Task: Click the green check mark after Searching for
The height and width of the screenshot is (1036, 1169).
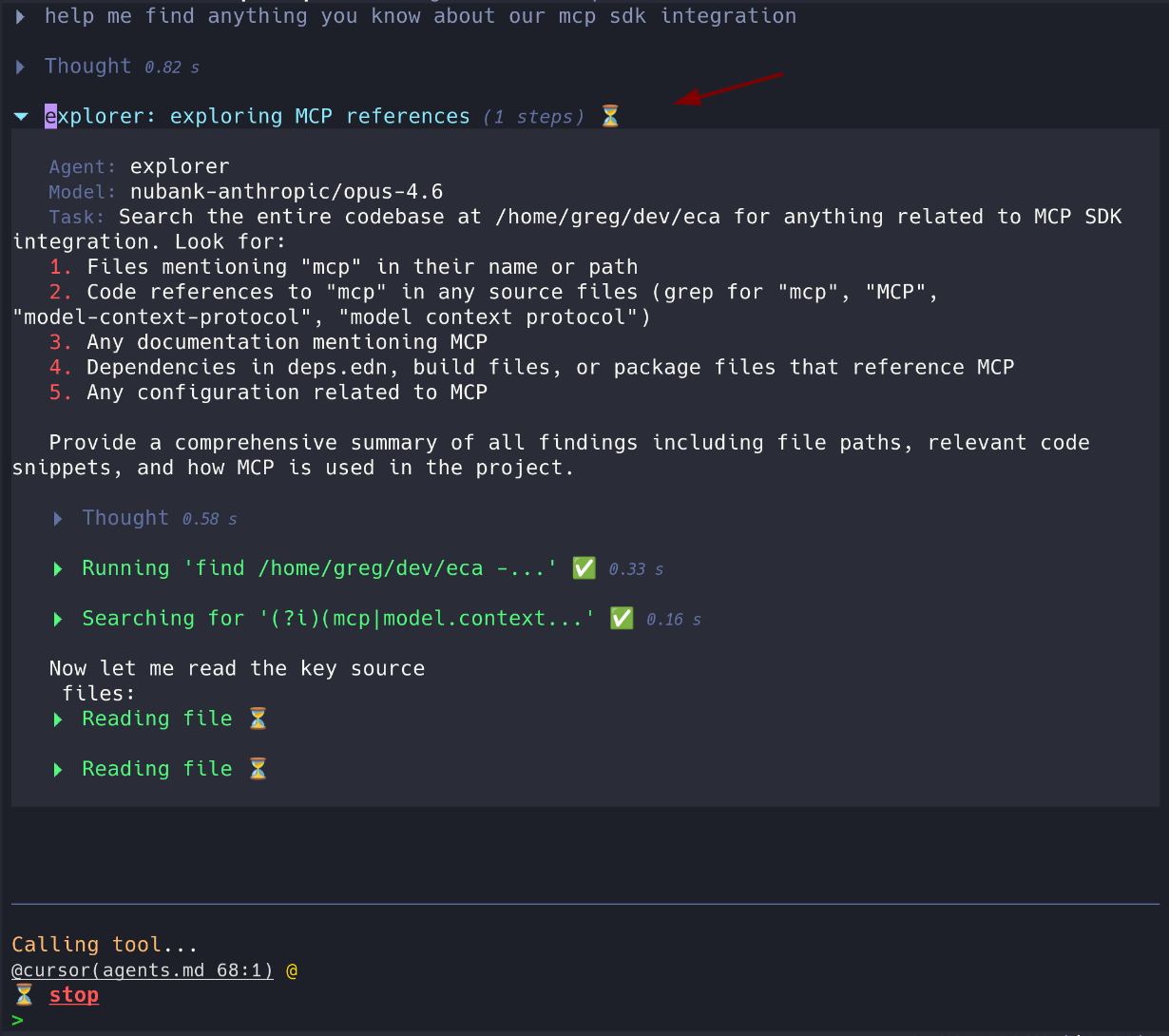Action: point(622,619)
